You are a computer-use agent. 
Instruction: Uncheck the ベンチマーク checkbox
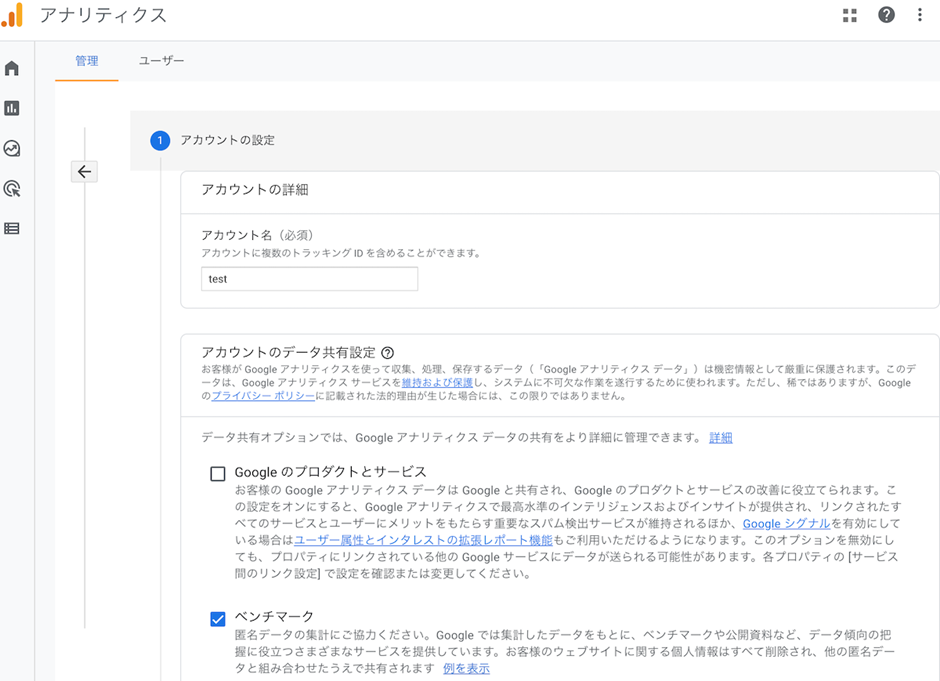coord(218,619)
